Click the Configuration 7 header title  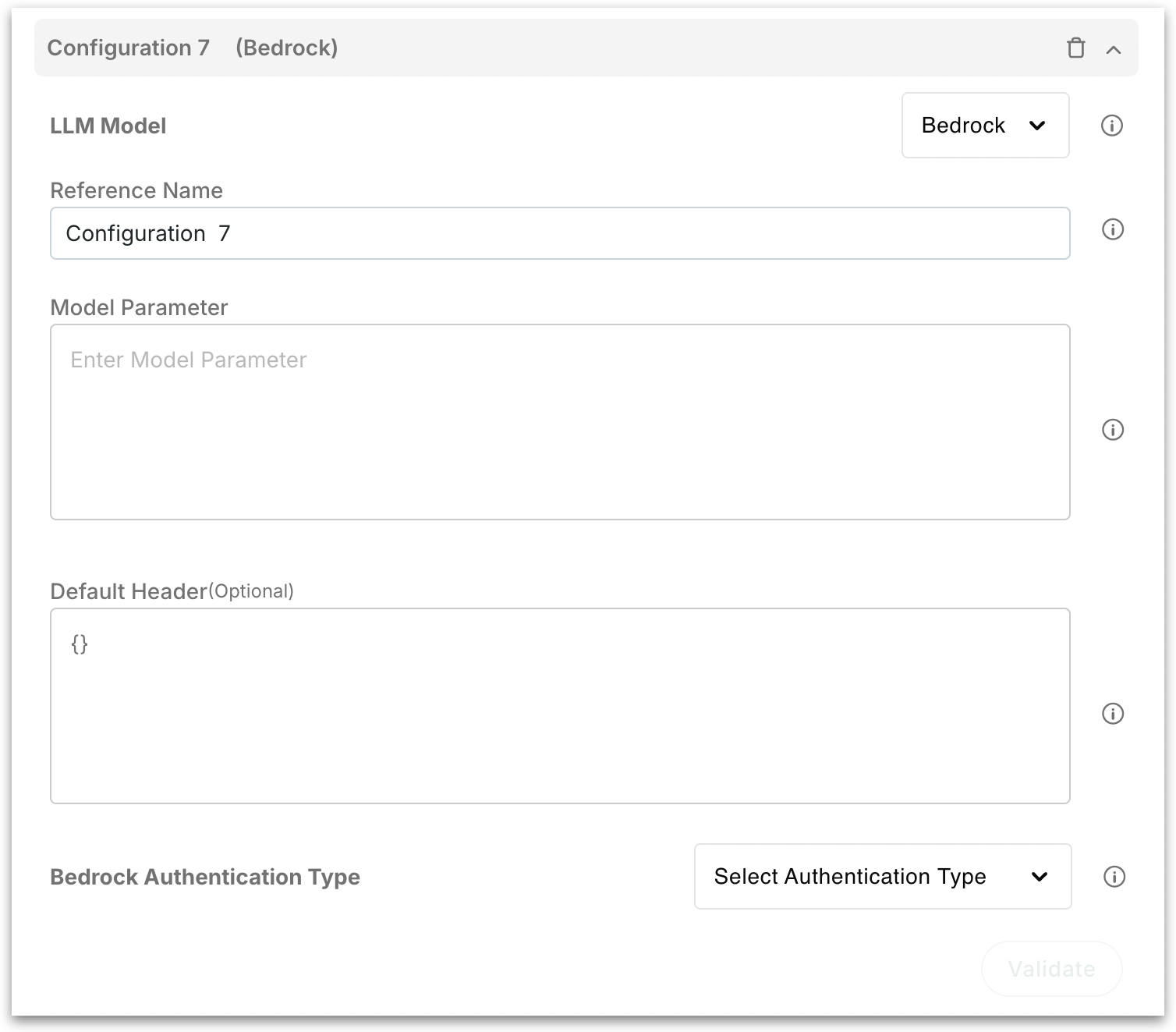[x=129, y=48]
